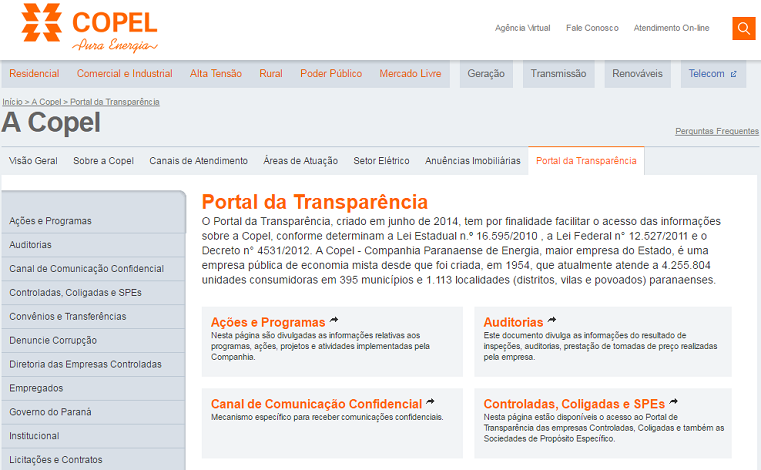Viewport: 761px width, 470px height.
Task: Switch to Anuências Imobiliárias tab
Action: 473,161
